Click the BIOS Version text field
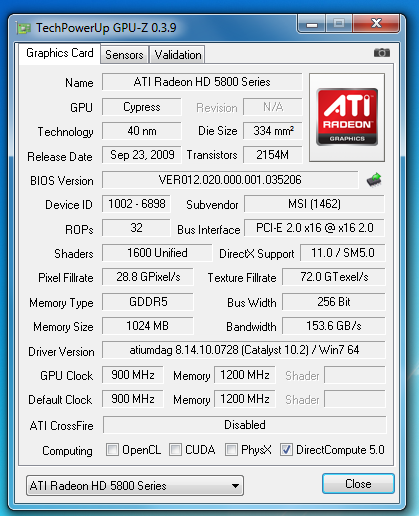Viewport: 419px width, 516px height. coord(230,180)
